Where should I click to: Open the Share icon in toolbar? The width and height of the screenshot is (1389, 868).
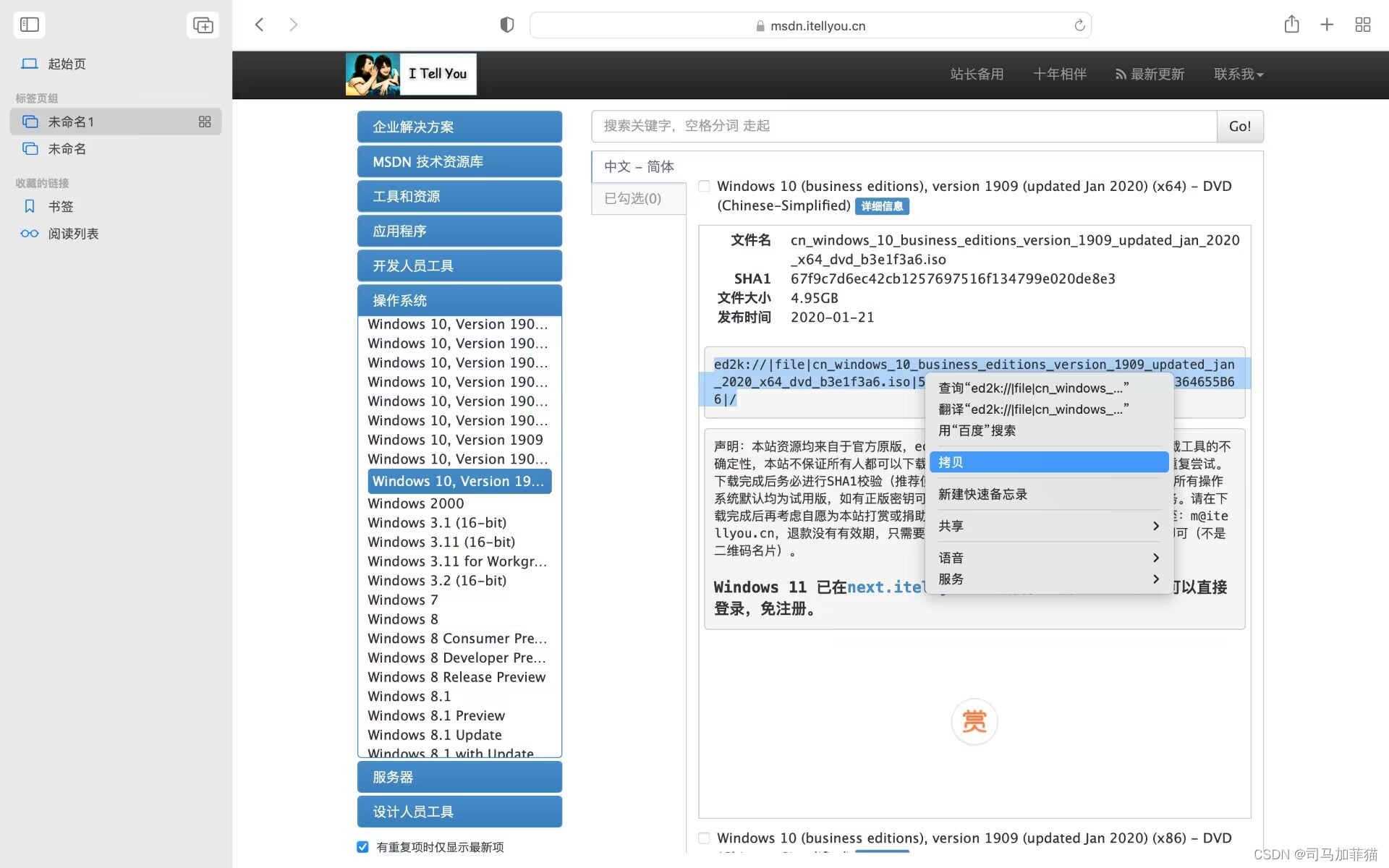point(1291,25)
